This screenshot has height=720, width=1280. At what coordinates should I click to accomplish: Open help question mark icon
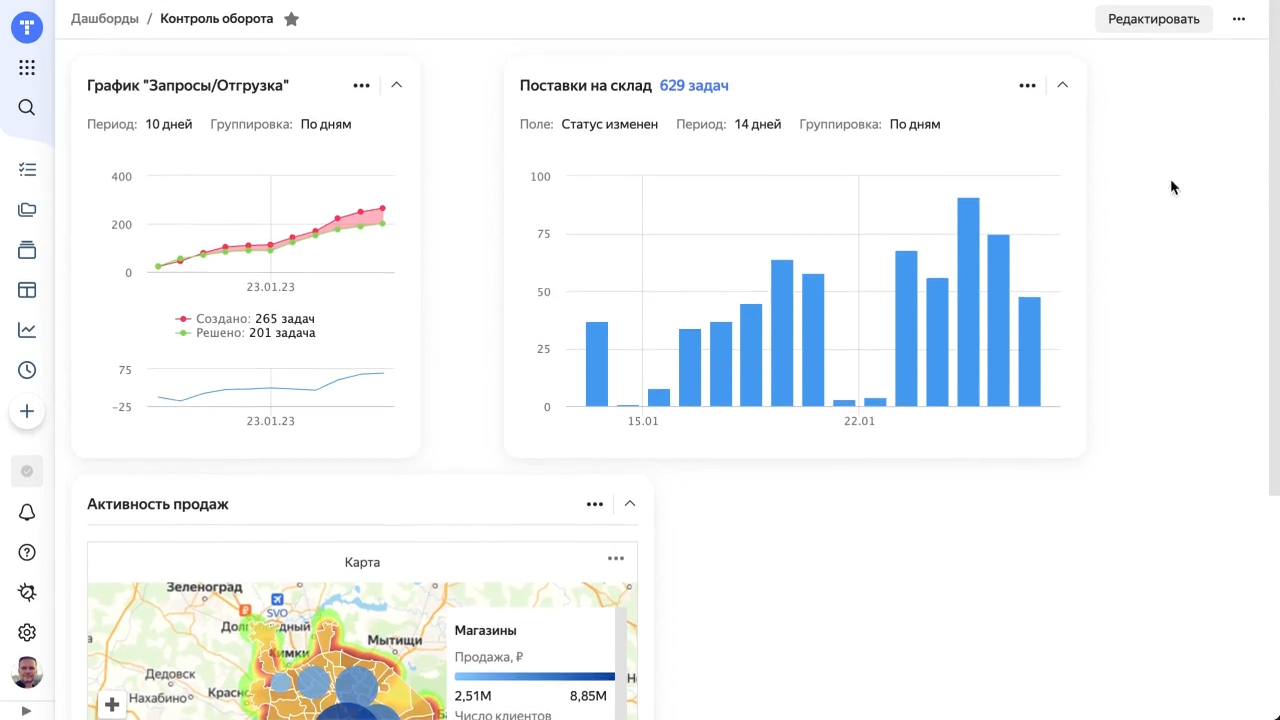(27, 553)
